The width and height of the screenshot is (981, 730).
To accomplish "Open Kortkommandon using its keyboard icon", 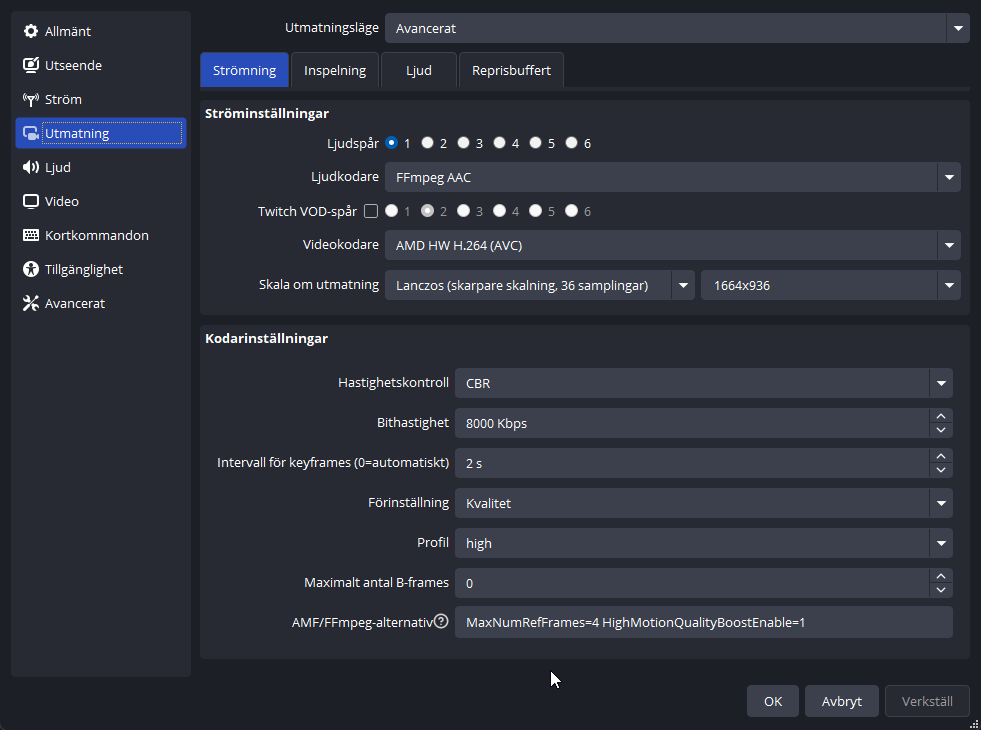I will (31, 236).
